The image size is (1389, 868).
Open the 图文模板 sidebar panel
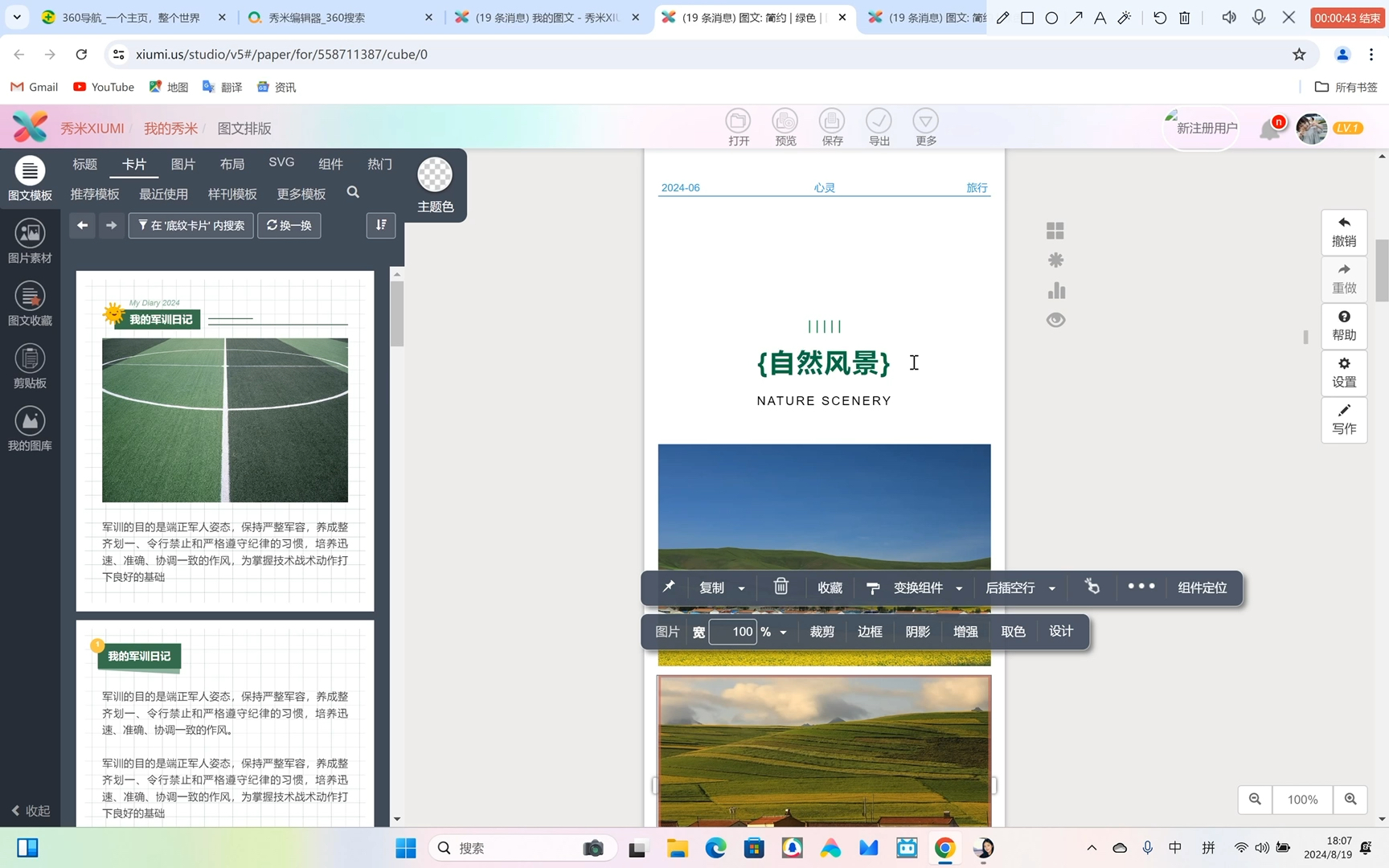pyautogui.click(x=30, y=179)
